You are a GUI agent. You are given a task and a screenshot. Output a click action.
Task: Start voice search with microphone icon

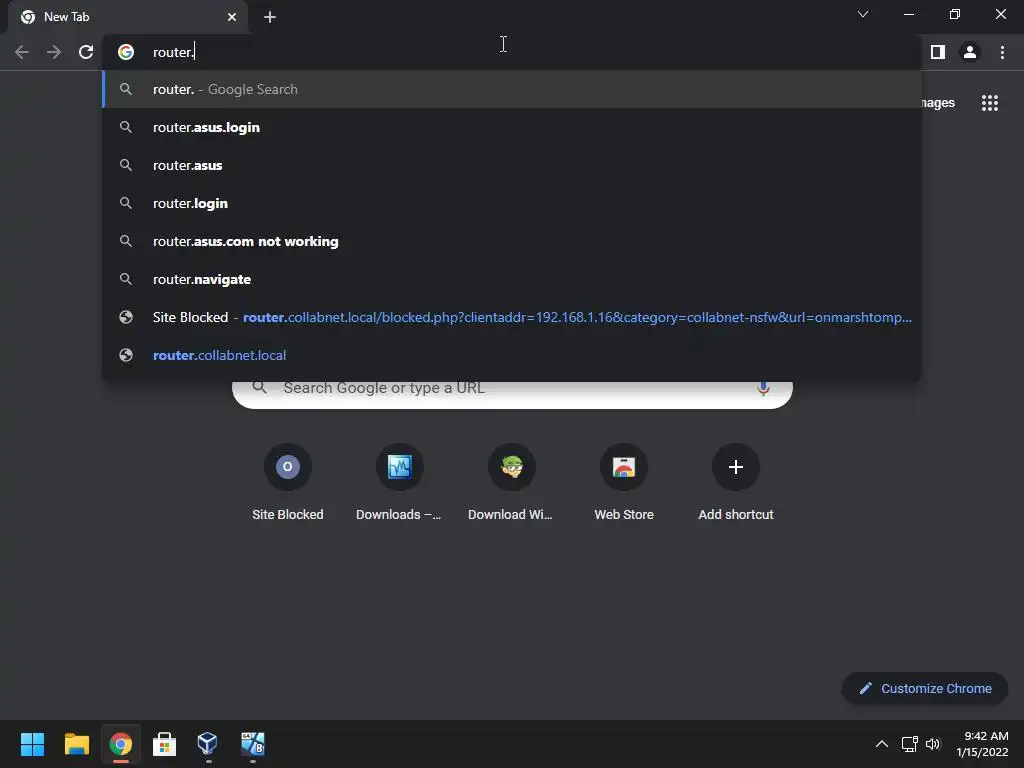pos(763,389)
